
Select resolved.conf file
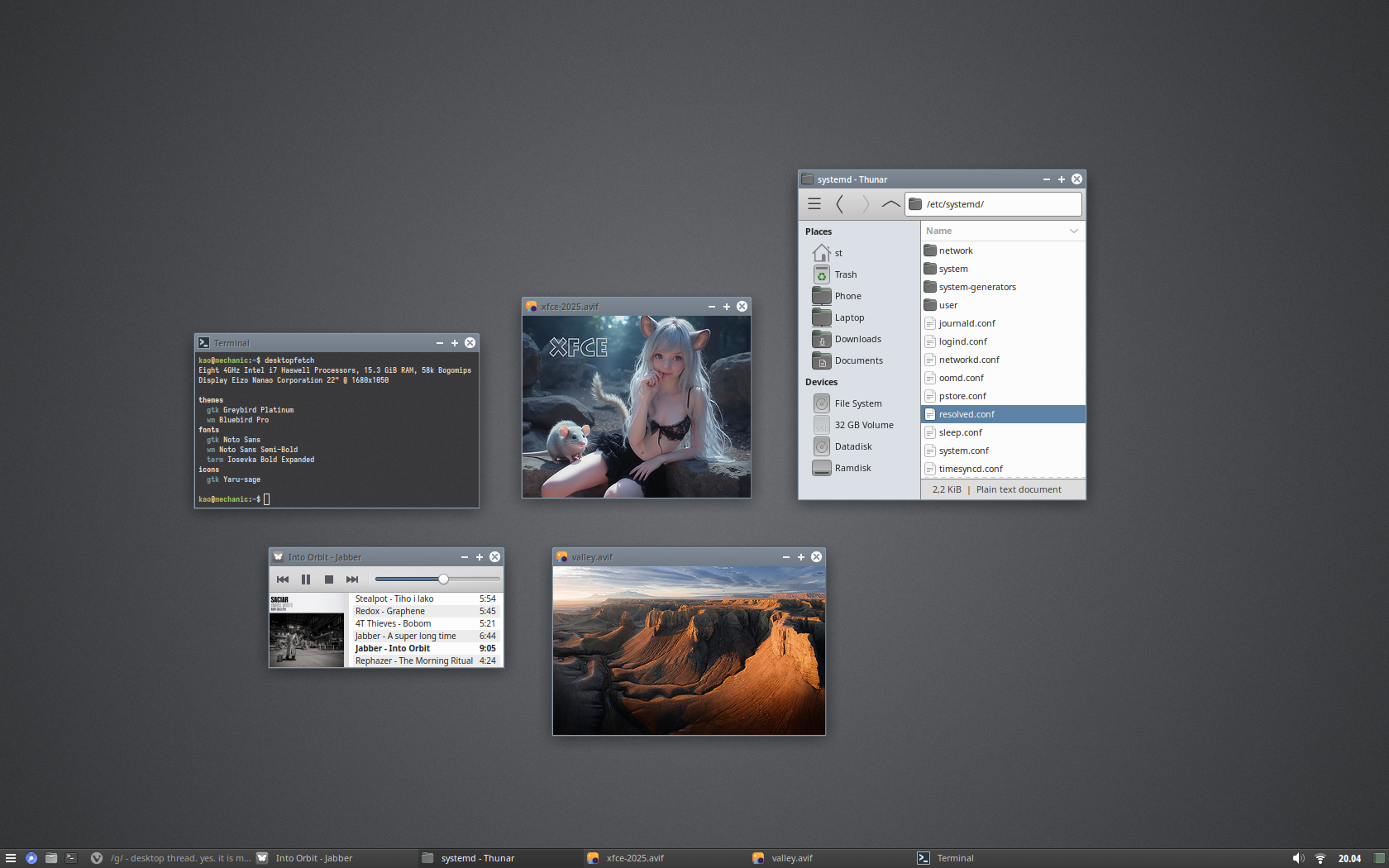[x=1003, y=414]
